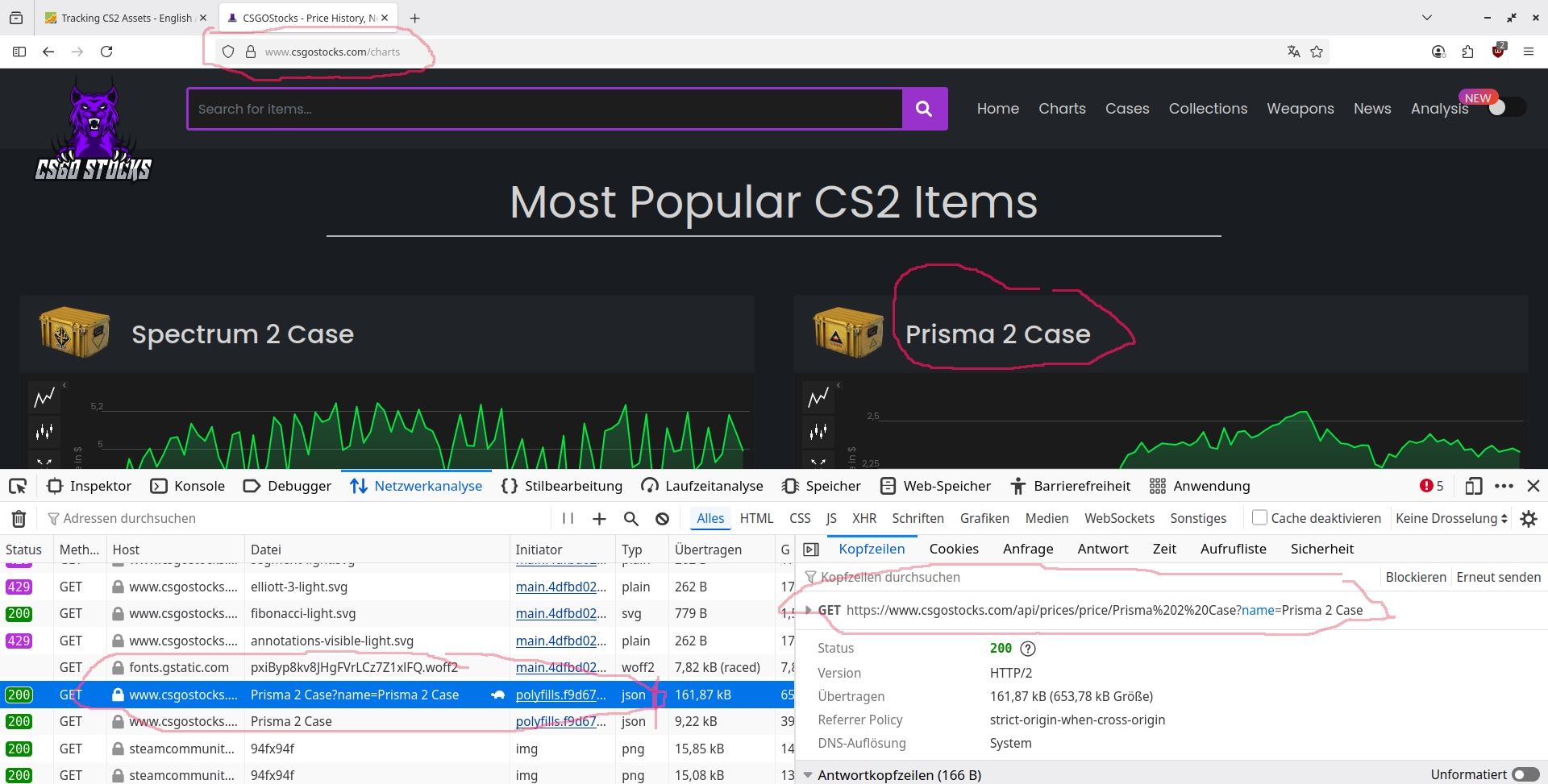The image size is (1548, 784).
Task: Filter requests by JS
Action: pos(831,518)
